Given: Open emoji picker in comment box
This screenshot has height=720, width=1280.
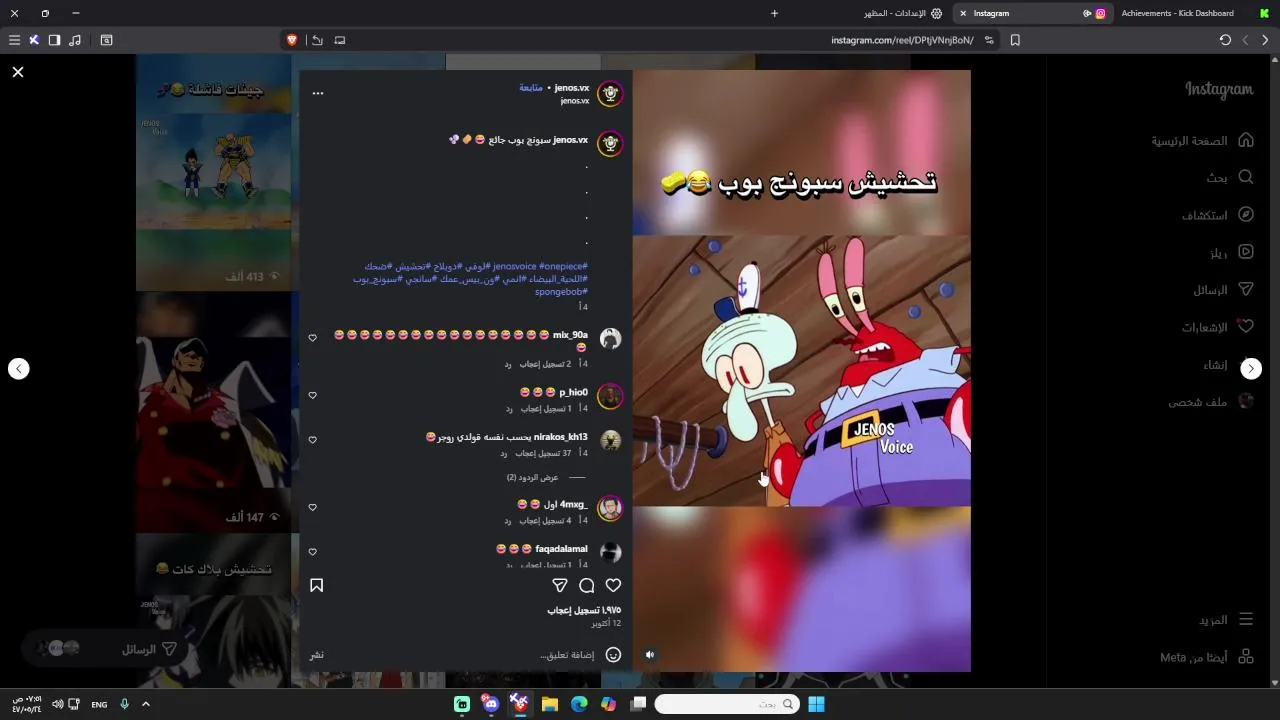Looking at the screenshot, I should (614, 655).
